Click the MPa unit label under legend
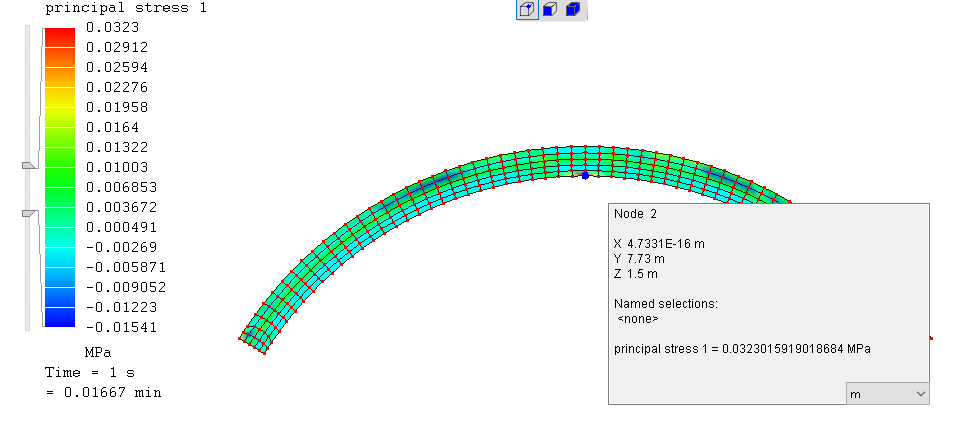The width and height of the screenshot is (954, 436). 97,353
